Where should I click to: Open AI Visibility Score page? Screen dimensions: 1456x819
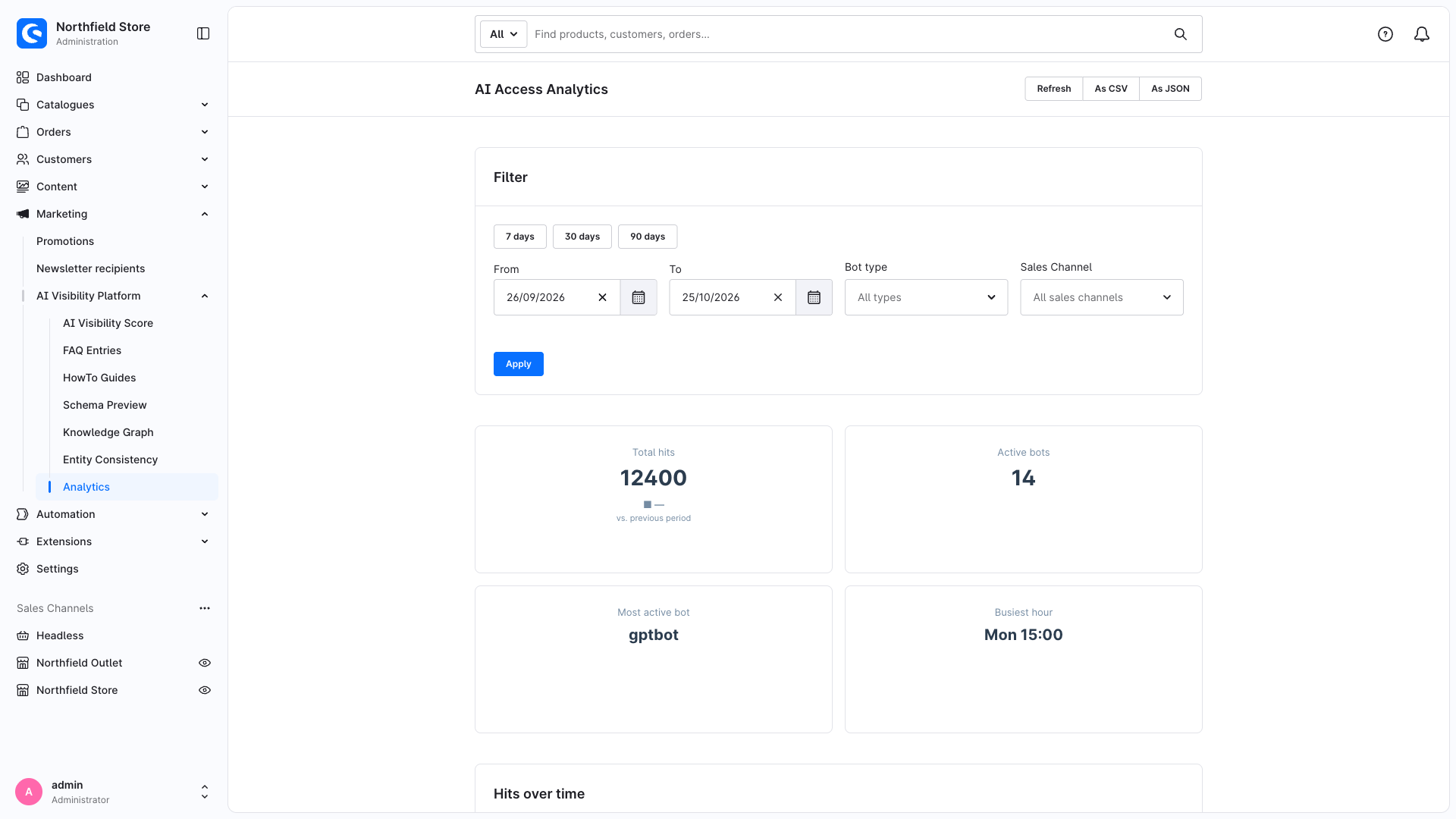[108, 323]
